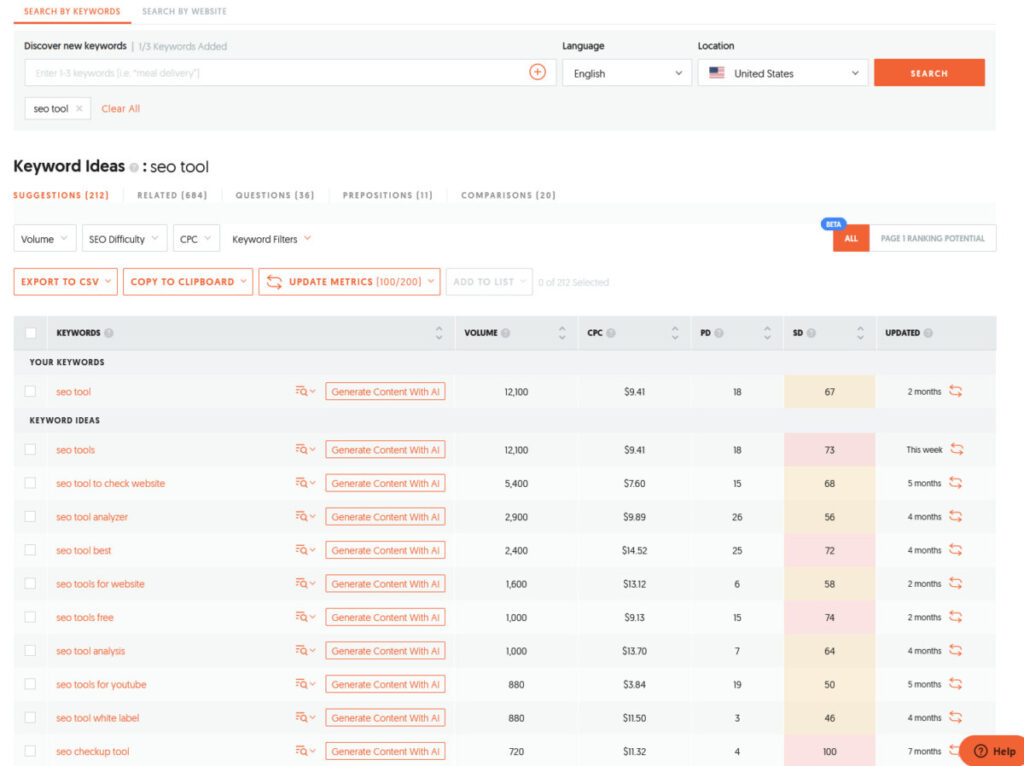Viewport: 1024px width, 766px height.
Task: Select the ALL filter button
Action: [850, 238]
